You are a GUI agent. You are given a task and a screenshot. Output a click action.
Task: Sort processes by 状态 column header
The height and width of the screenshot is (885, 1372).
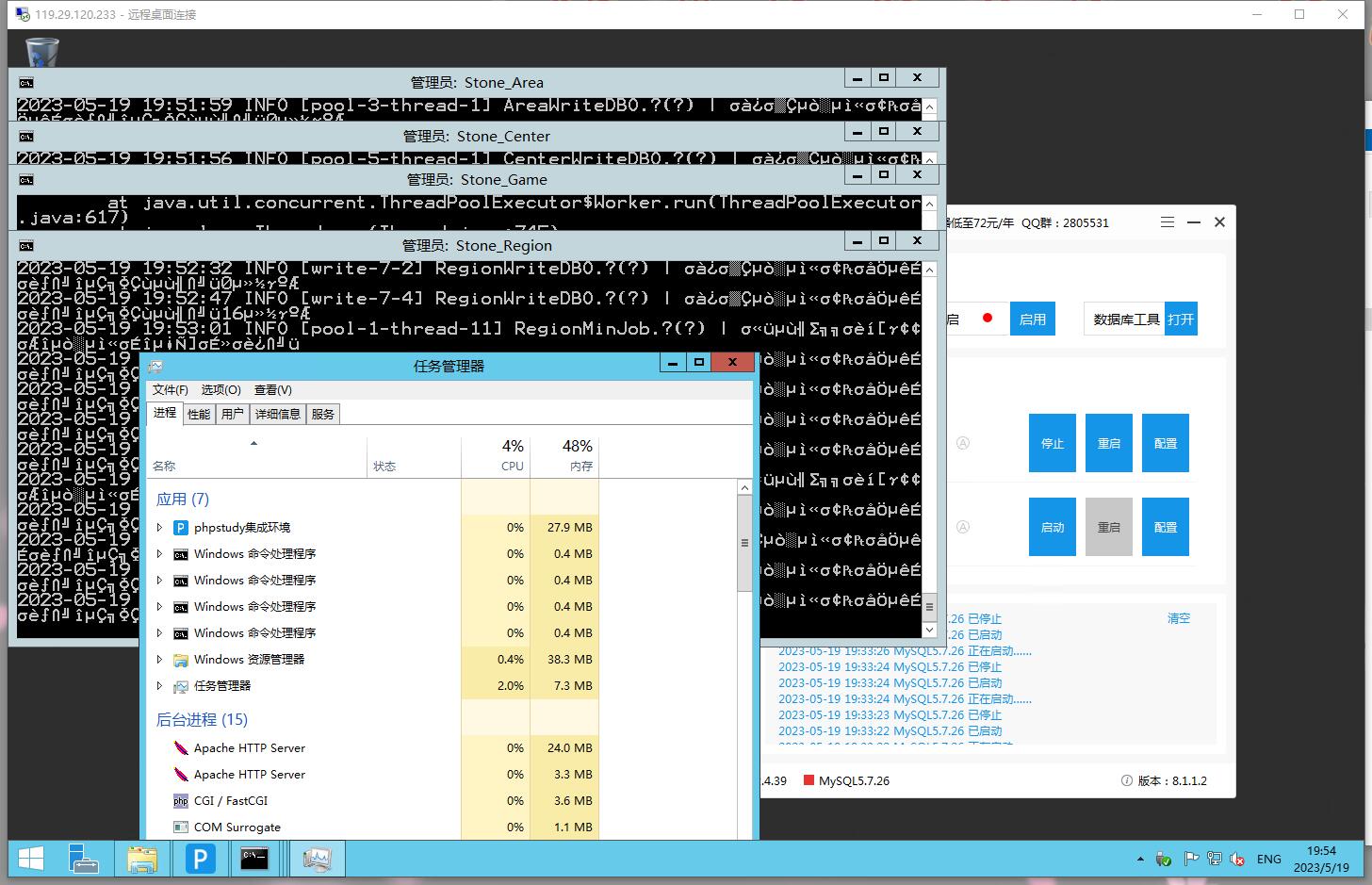(414, 457)
